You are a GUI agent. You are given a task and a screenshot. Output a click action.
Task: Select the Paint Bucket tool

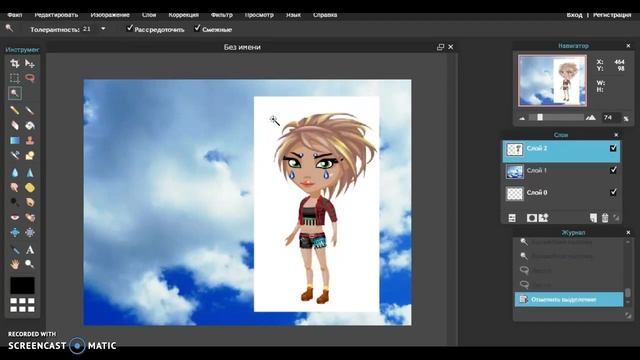point(30,125)
